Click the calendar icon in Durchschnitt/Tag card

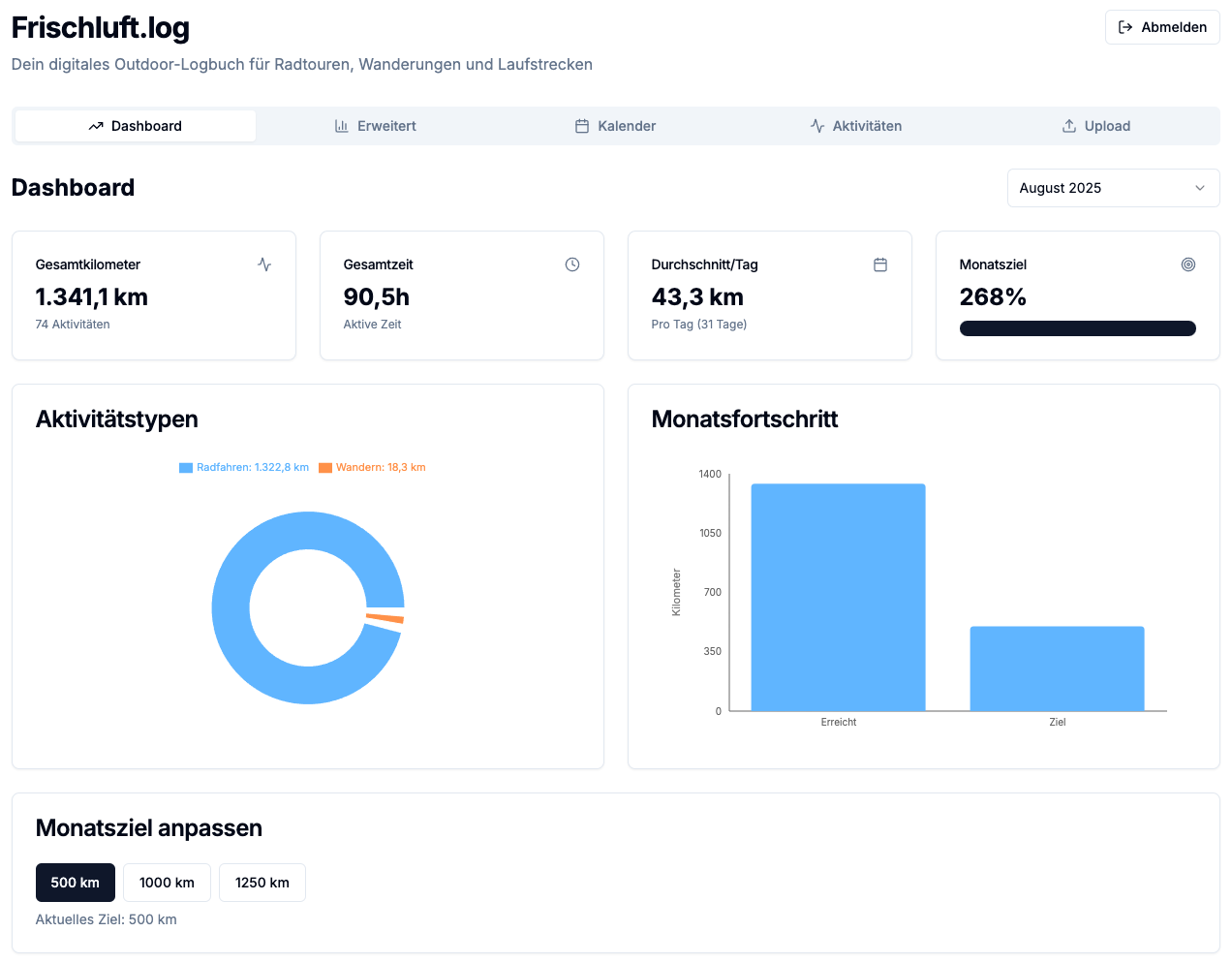[x=880, y=264]
